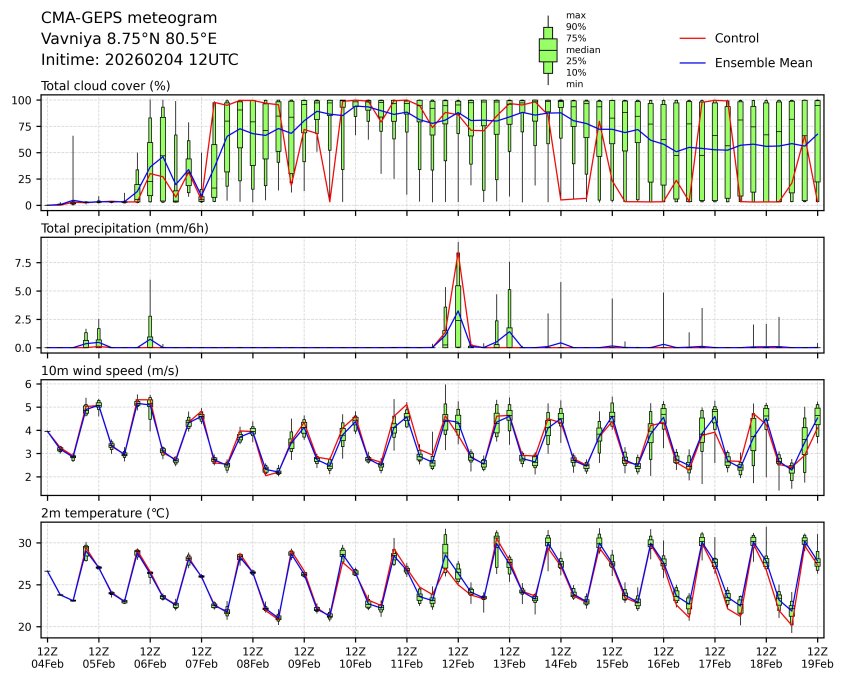
Task: Click the '12Z 19Feb' time axis label
Action: pyautogui.click(x=818, y=656)
